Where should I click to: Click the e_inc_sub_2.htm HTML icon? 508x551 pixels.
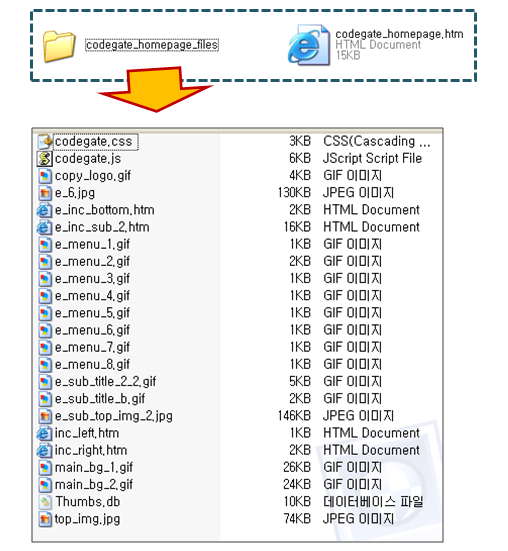(44, 227)
